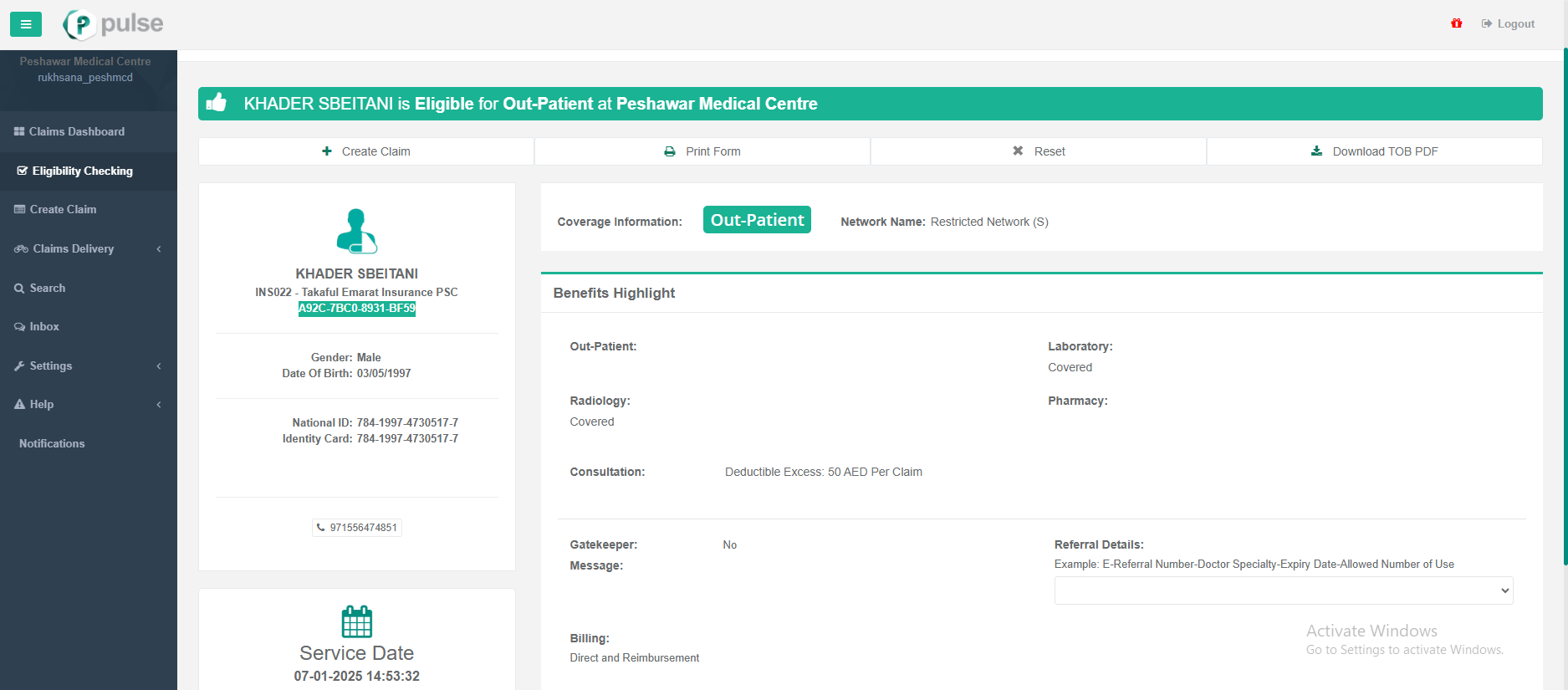Screen dimensions: 1568x690
Task: Click the Pulse logo
Action: click(114, 24)
